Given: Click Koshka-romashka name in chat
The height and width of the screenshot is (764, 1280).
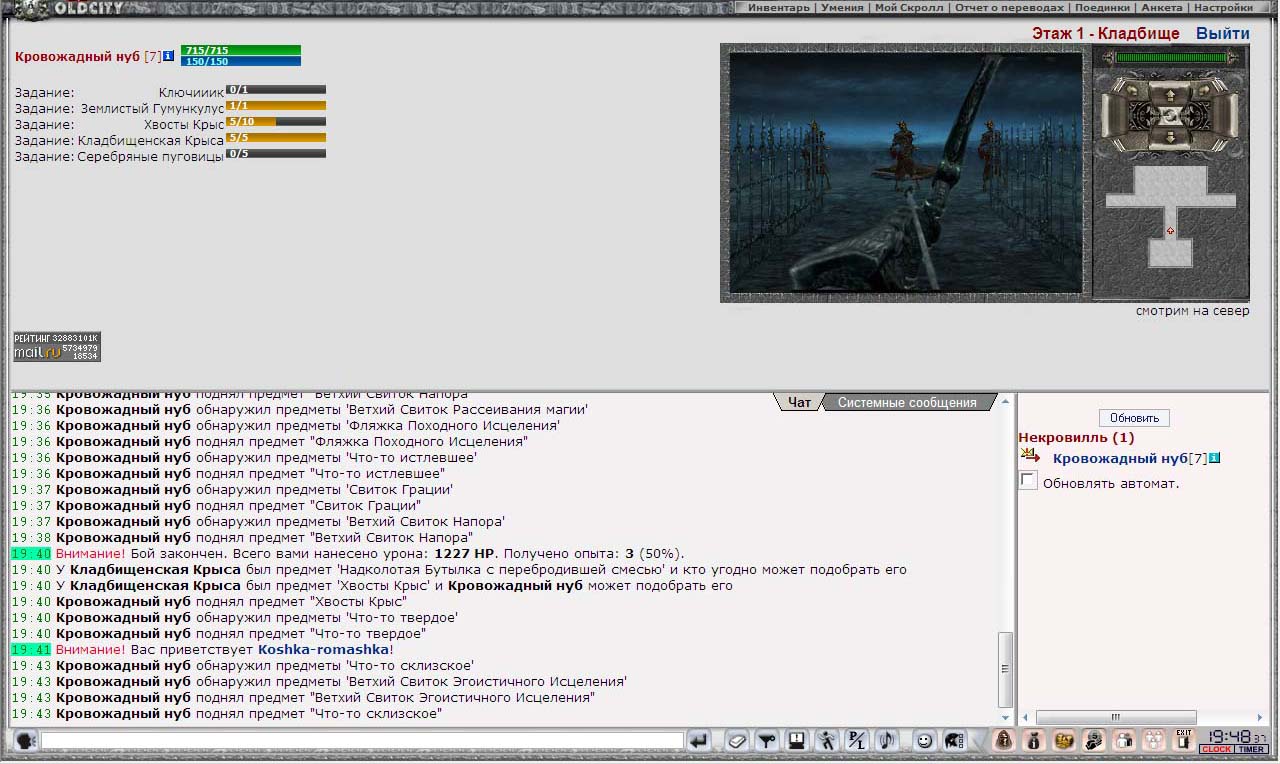Looking at the screenshot, I should [323, 649].
